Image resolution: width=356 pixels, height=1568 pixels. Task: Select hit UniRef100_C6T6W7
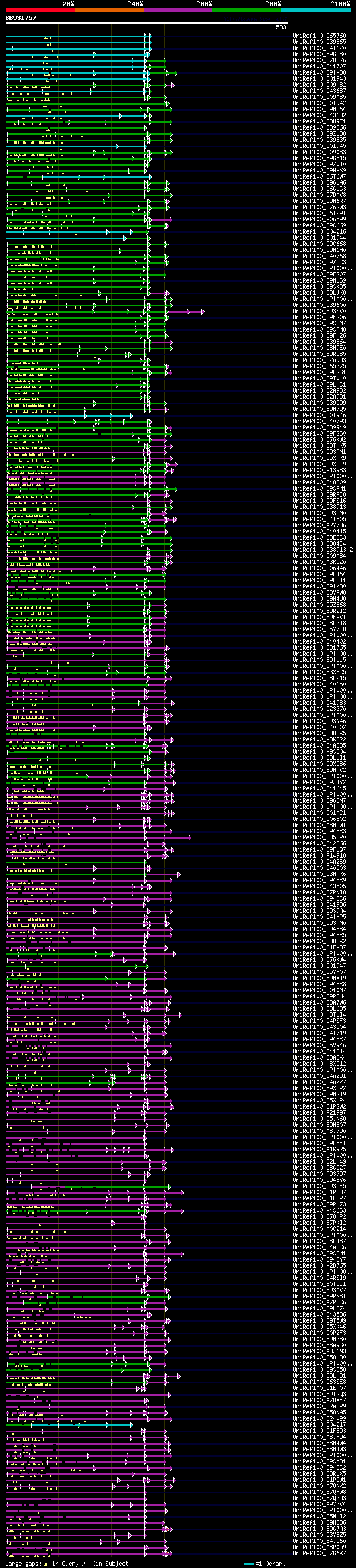click(x=319, y=176)
